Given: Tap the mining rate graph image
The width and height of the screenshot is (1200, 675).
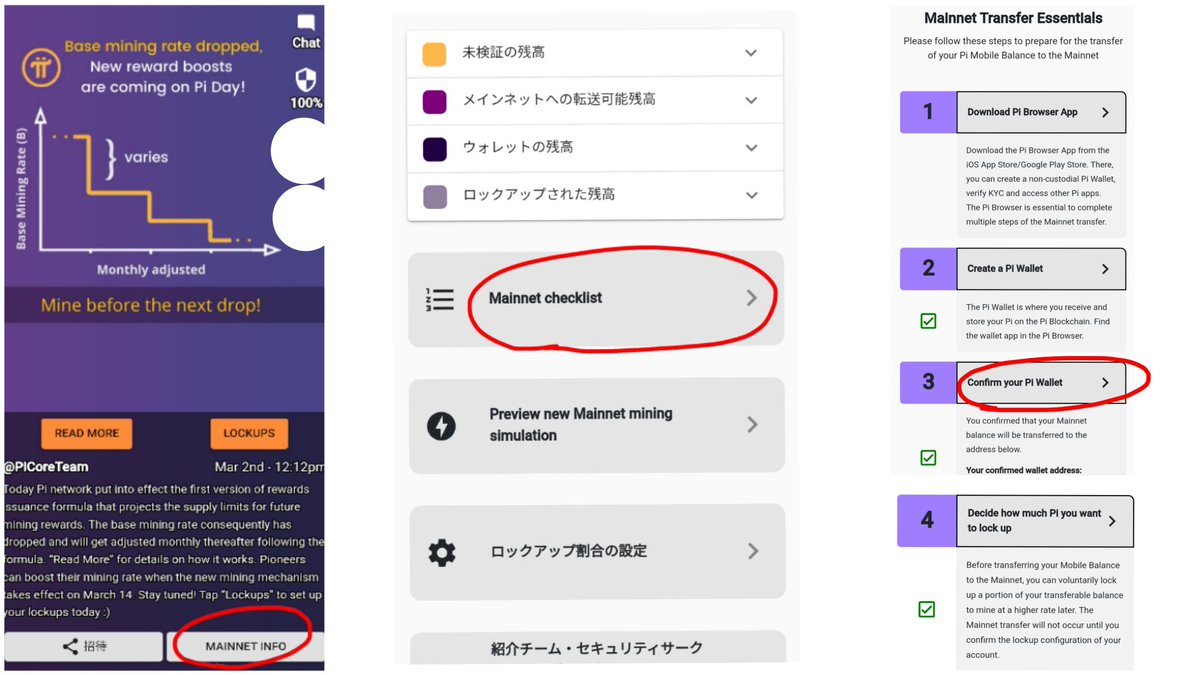Looking at the screenshot, I should 145,192.
